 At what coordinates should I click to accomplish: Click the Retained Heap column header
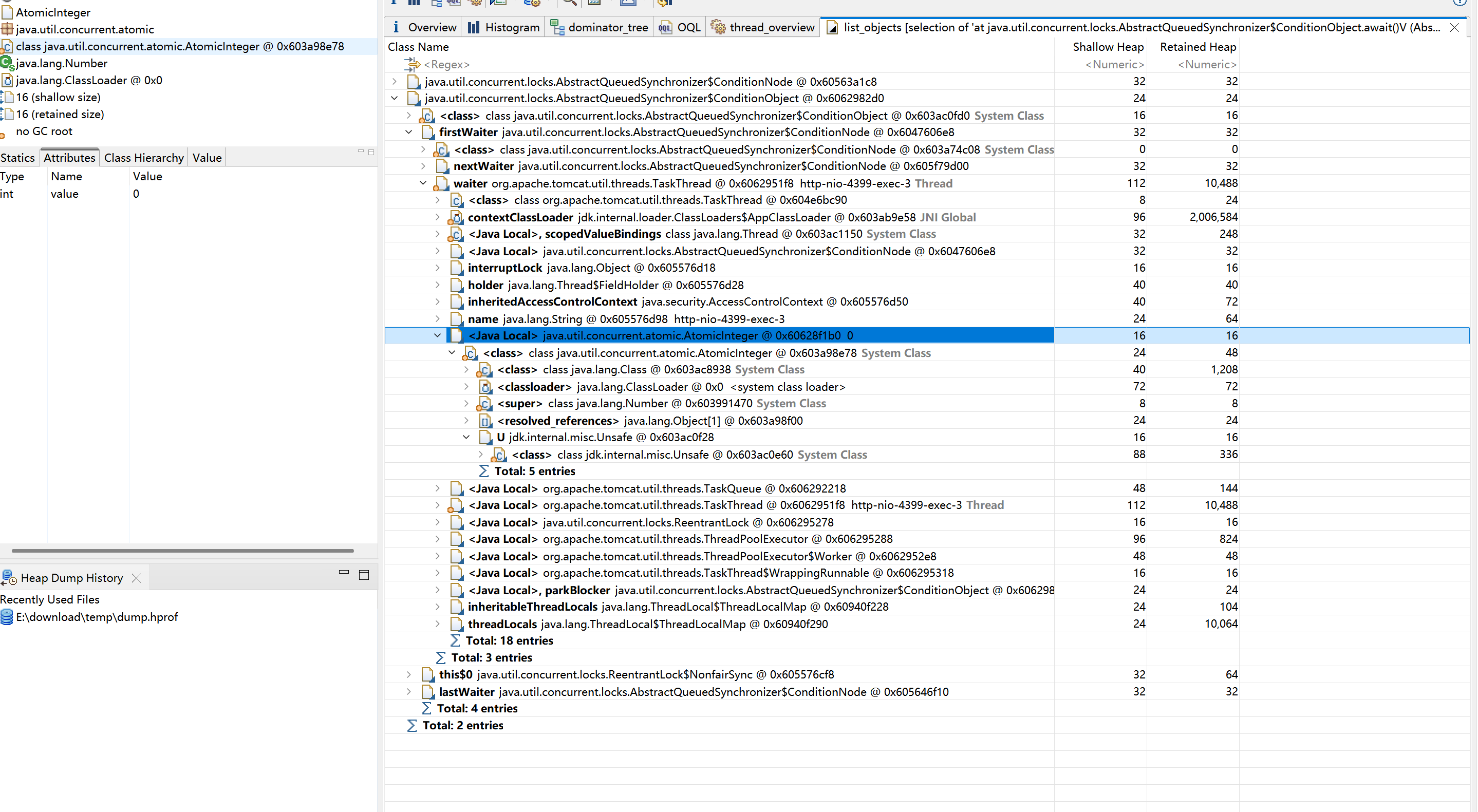pyautogui.click(x=1198, y=47)
